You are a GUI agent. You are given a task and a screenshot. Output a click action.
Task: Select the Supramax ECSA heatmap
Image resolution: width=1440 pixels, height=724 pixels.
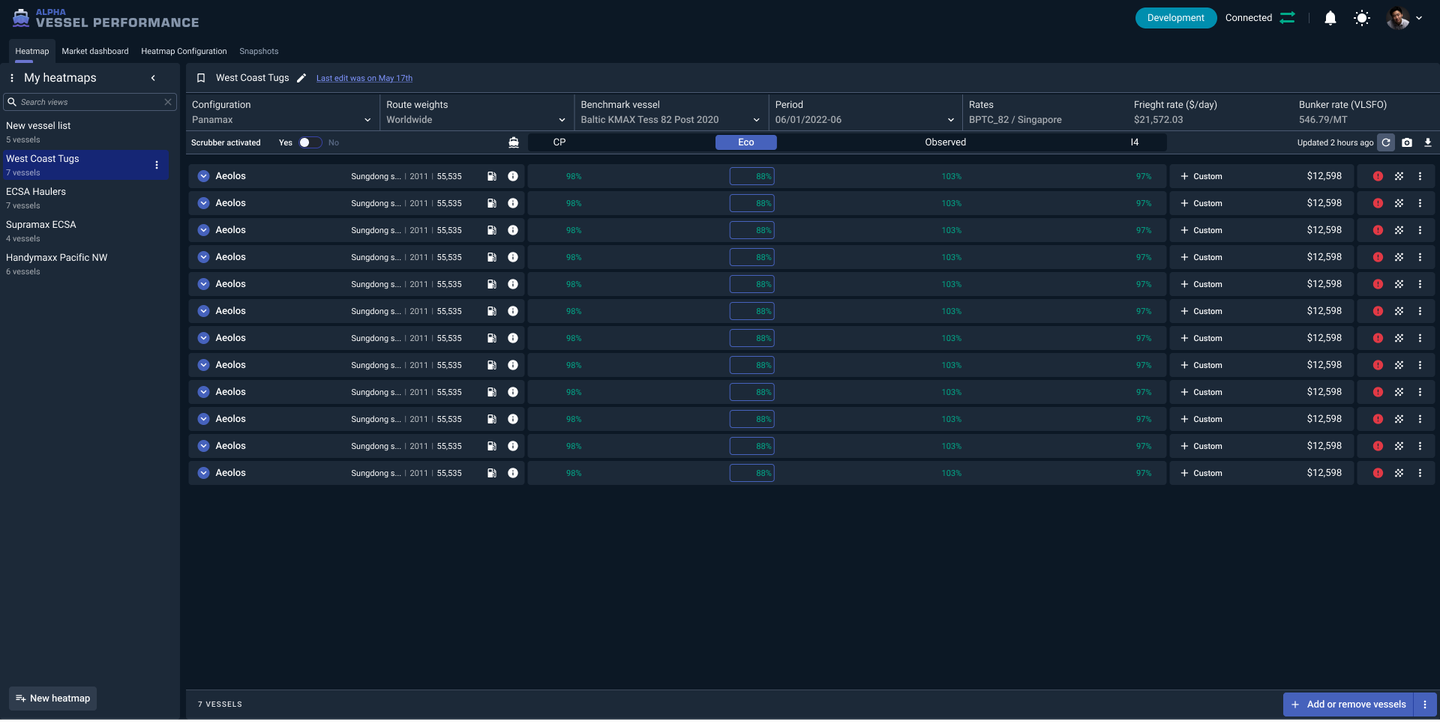(85, 231)
